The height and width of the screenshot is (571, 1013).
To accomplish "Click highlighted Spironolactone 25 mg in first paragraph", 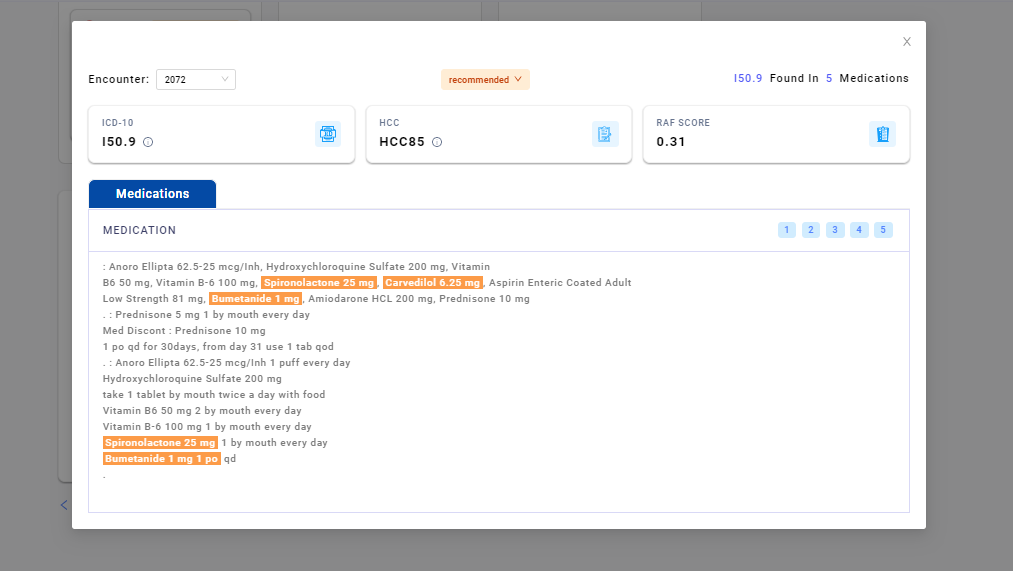I will pos(319,283).
